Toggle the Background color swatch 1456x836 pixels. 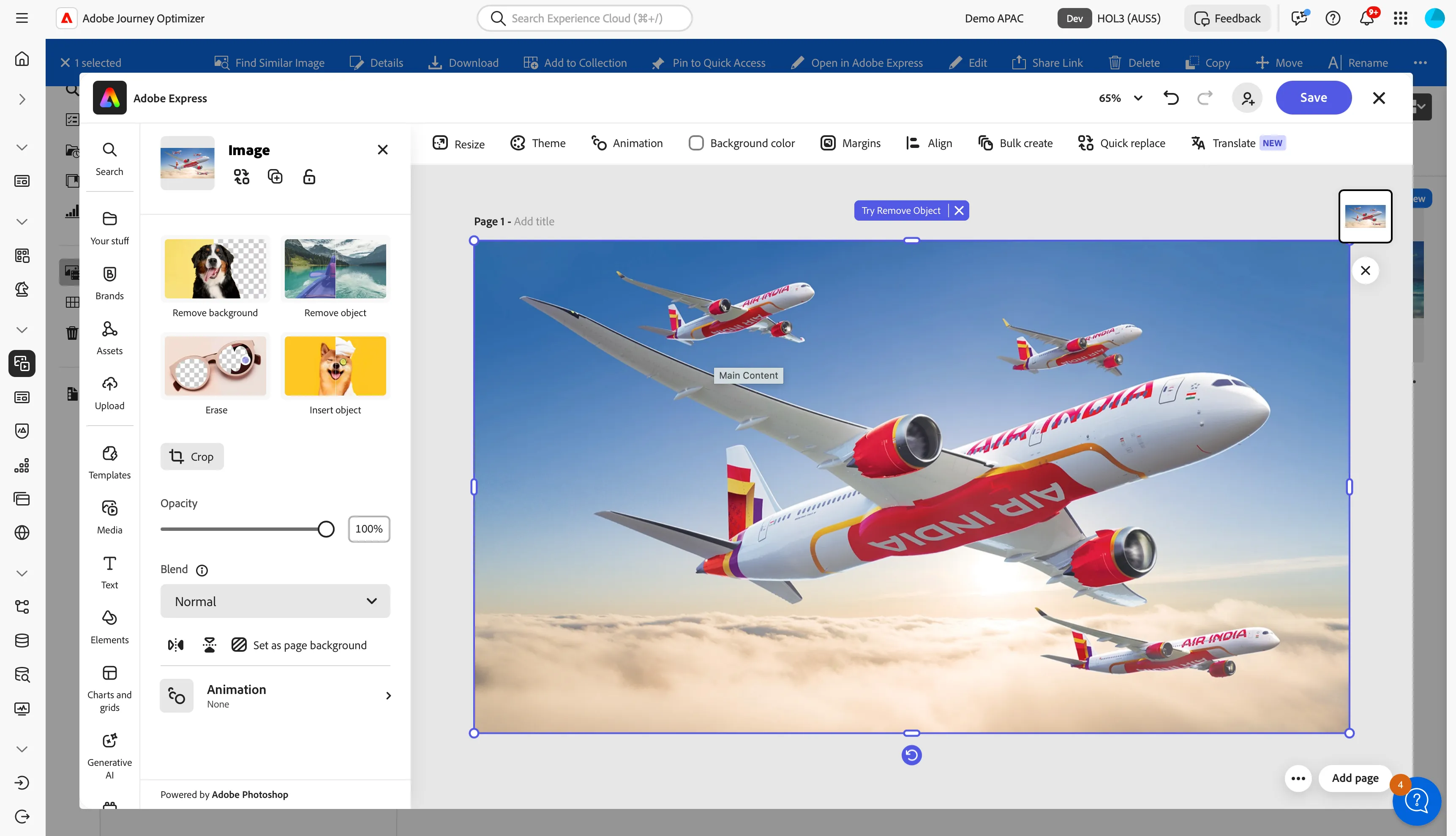(695, 143)
